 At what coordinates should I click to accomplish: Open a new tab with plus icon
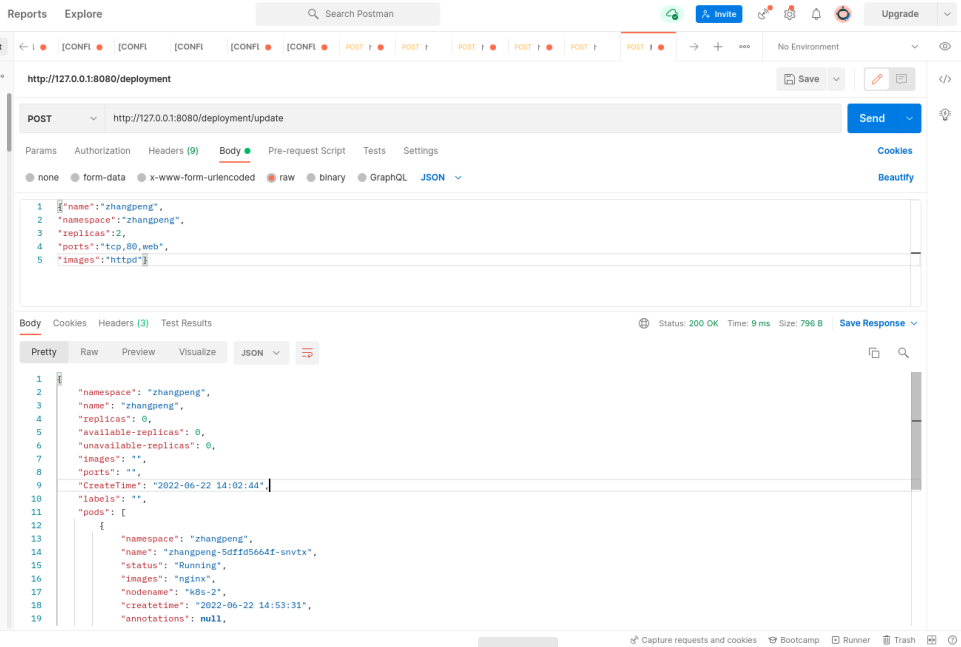click(718, 47)
